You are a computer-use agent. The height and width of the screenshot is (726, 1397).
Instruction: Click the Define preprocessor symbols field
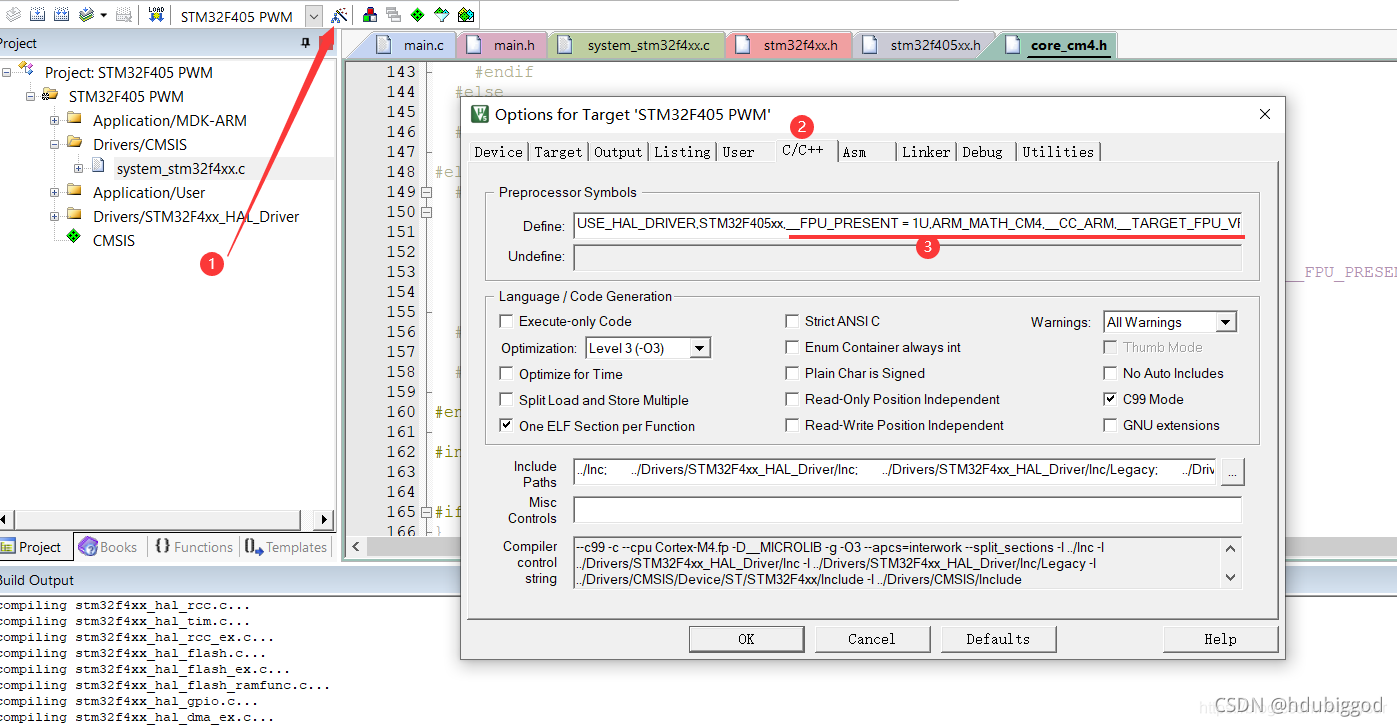[907, 224]
